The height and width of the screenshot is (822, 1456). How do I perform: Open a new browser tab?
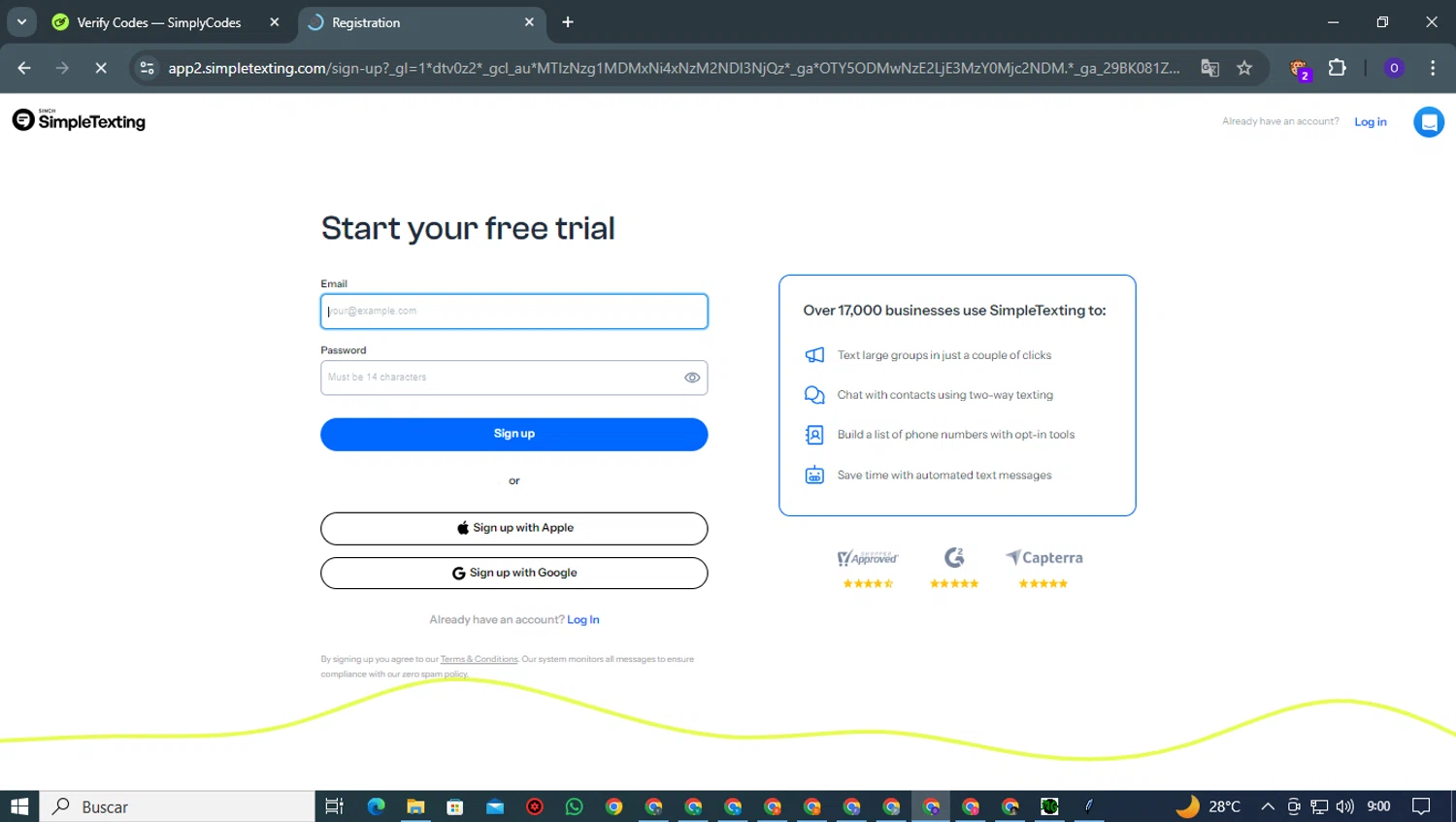568,22
